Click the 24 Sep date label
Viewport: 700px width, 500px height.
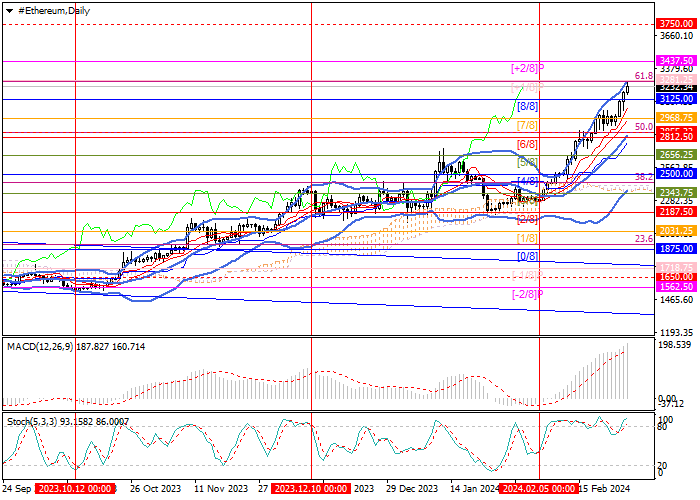17,488
